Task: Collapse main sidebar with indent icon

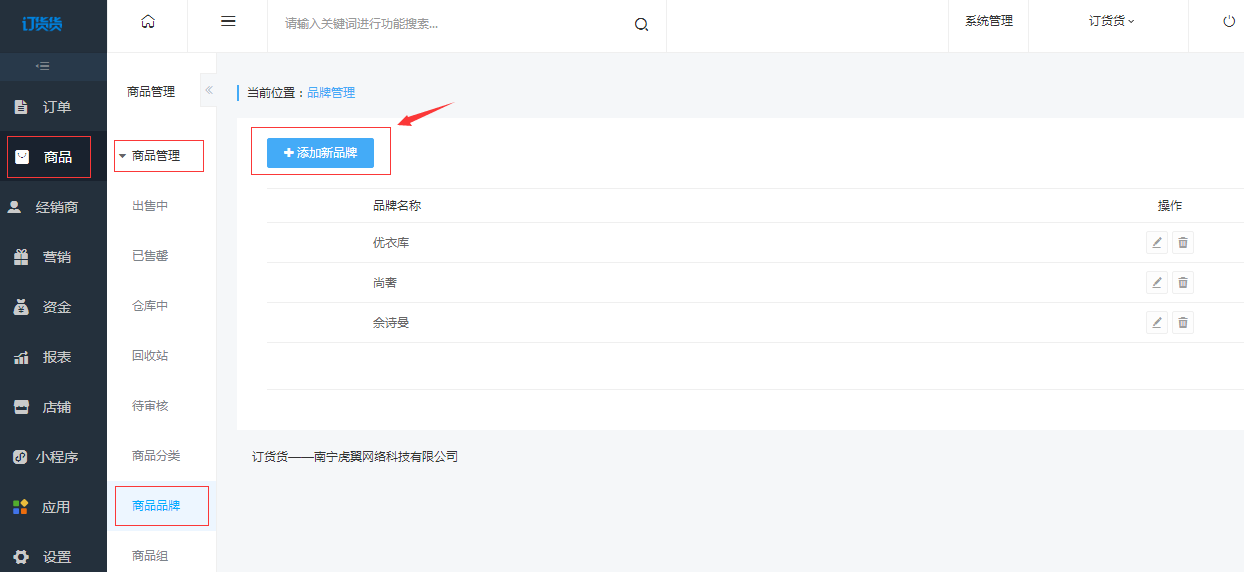Action: tap(42, 66)
